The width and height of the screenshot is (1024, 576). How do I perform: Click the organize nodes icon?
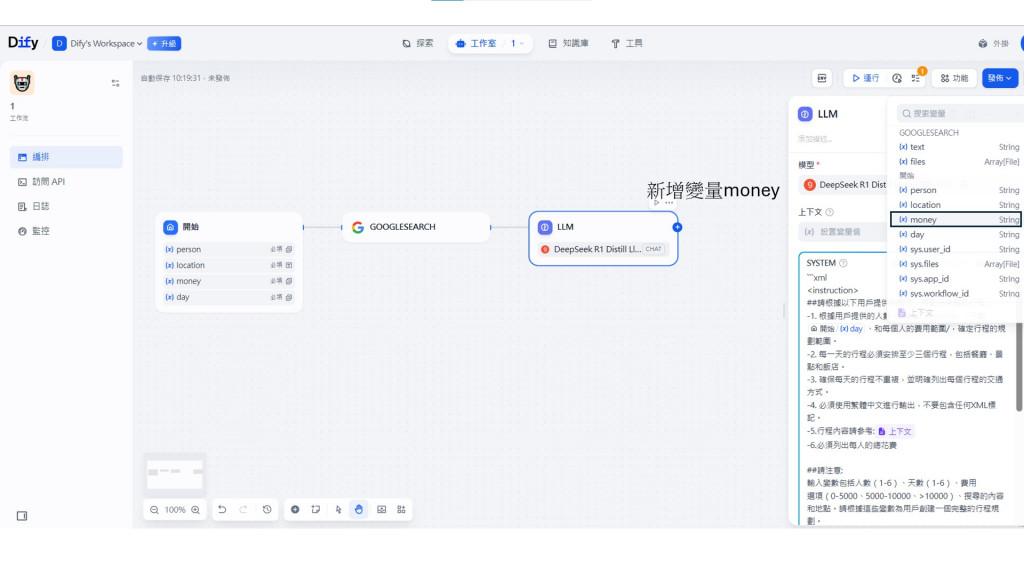pos(401,509)
